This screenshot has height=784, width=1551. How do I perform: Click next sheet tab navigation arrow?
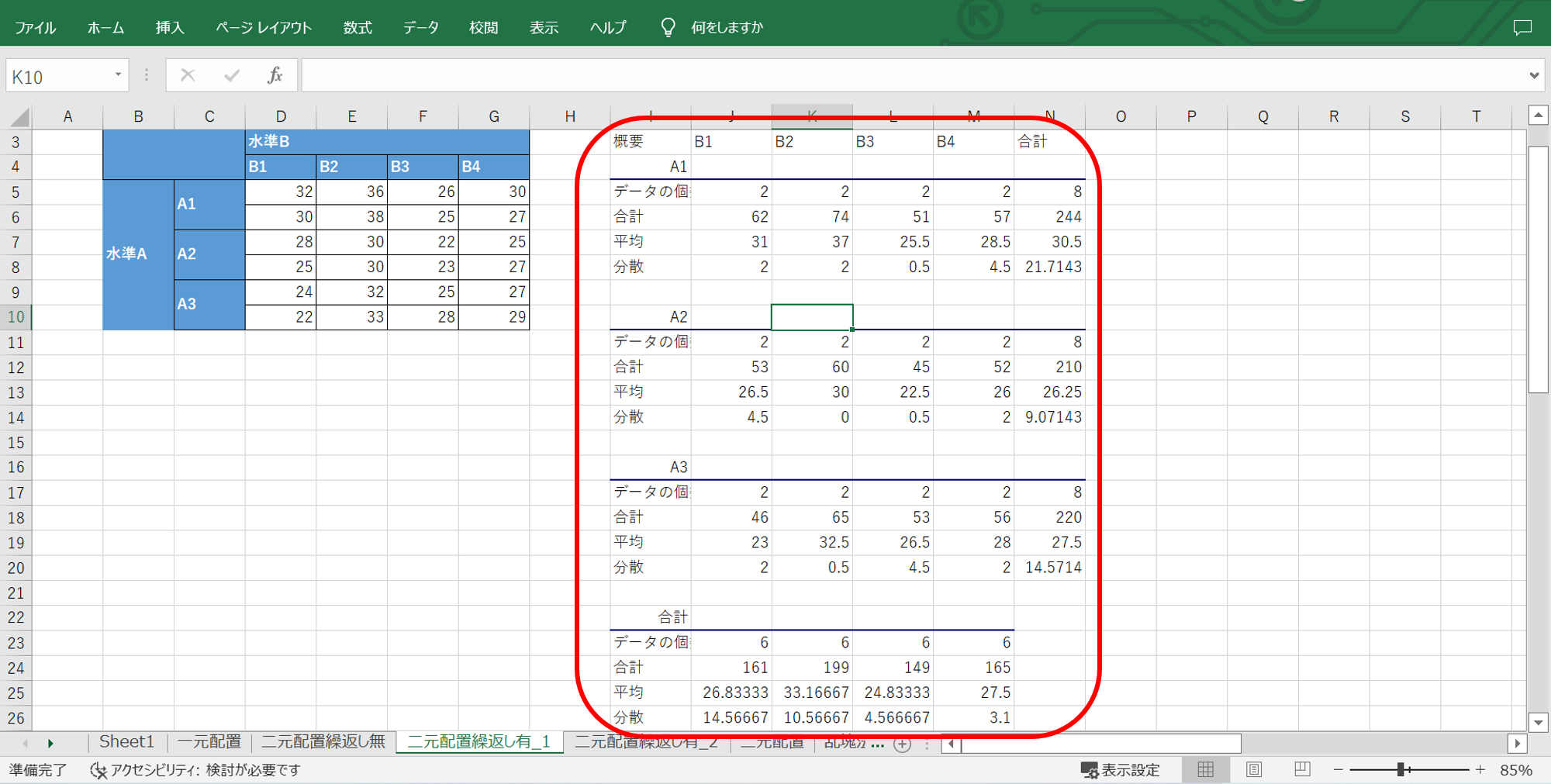[51, 744]
